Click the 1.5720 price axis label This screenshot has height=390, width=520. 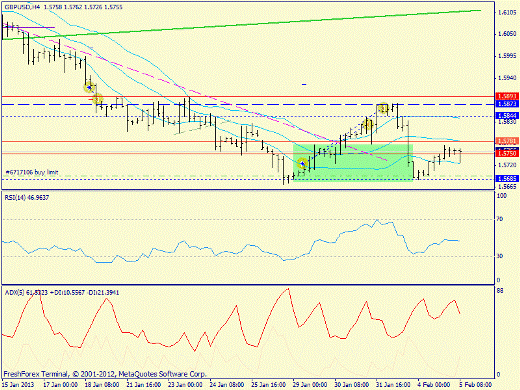pyautogui.click(x=507, y=165)
